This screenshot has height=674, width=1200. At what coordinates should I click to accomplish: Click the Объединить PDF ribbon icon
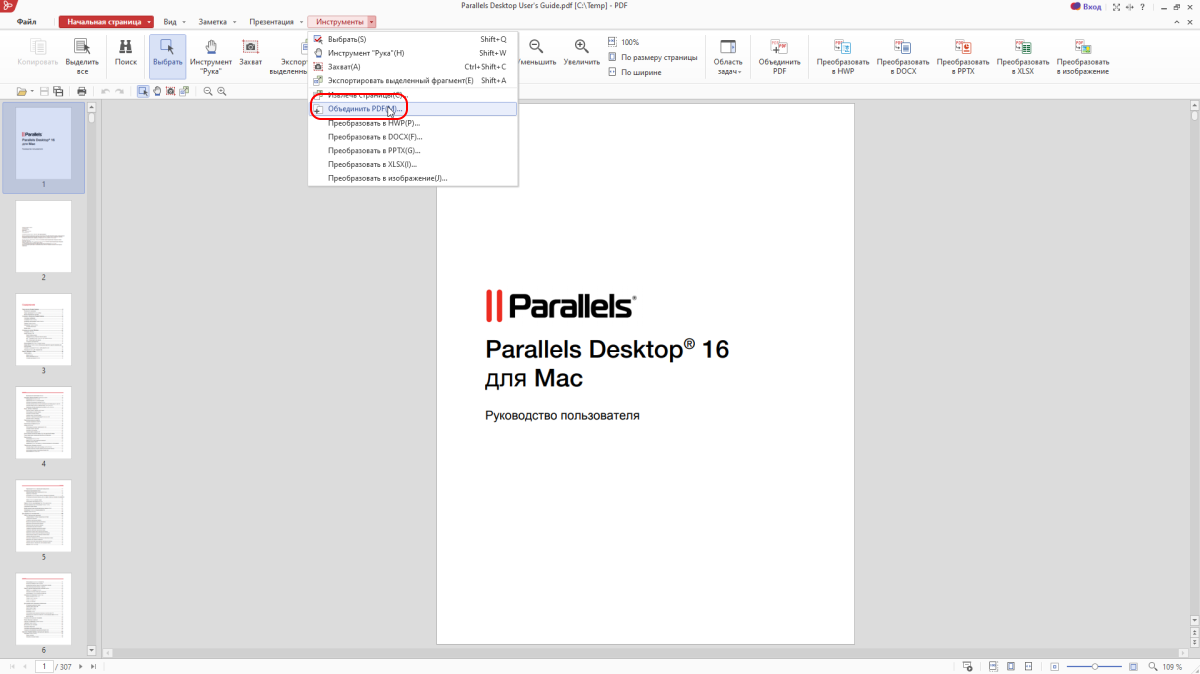click(779, 47)
